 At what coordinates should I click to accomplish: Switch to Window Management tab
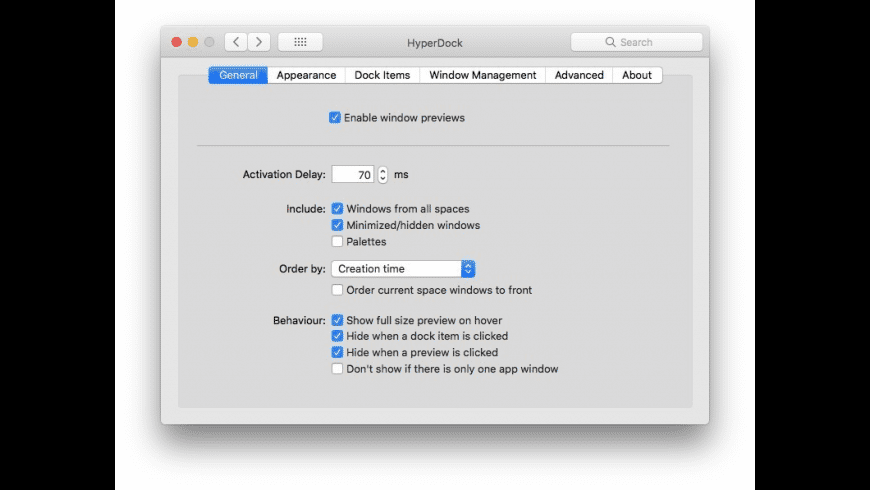[x=483, y=75]
